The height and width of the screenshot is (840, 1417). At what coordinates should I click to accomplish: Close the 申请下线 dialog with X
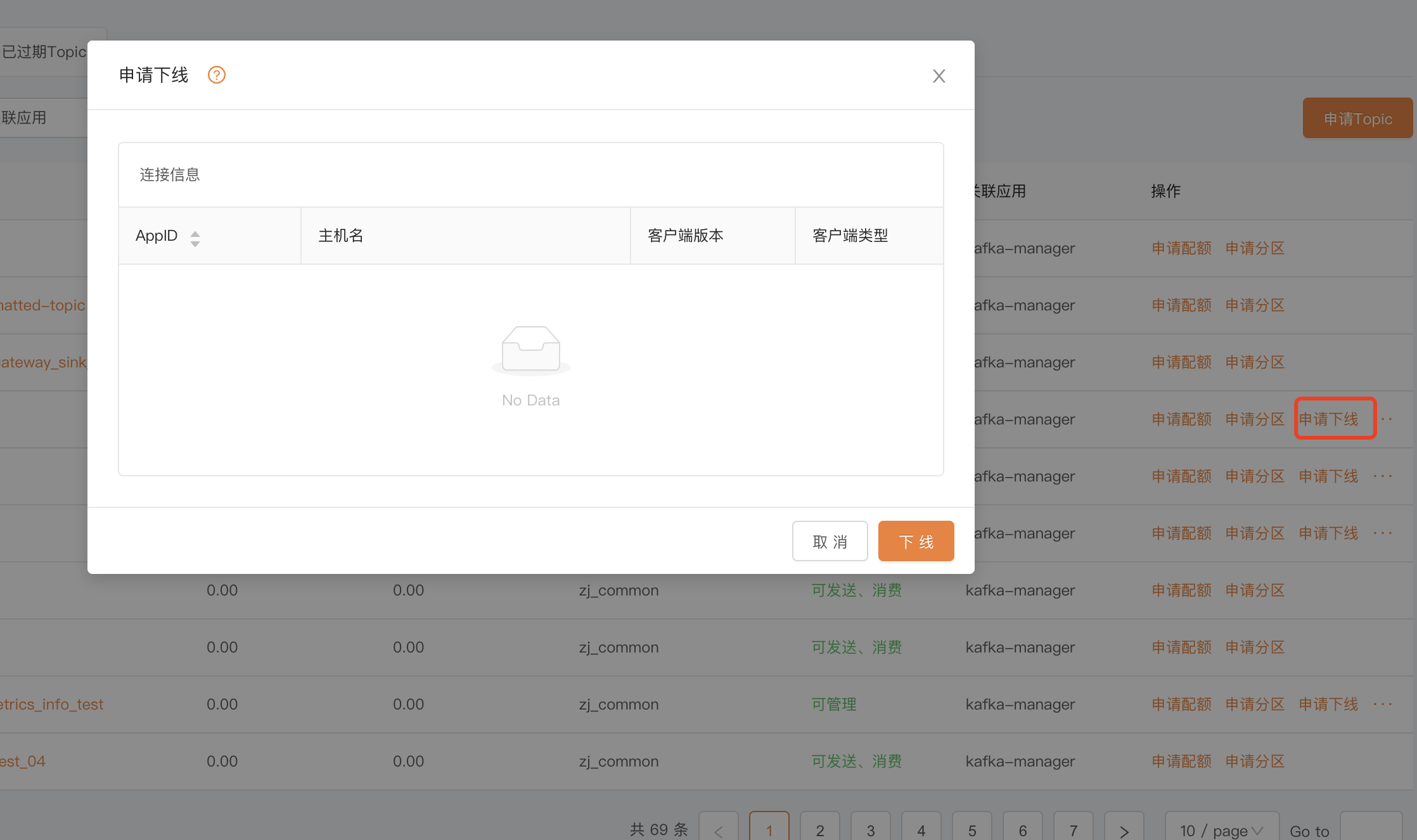click(939, 76)
